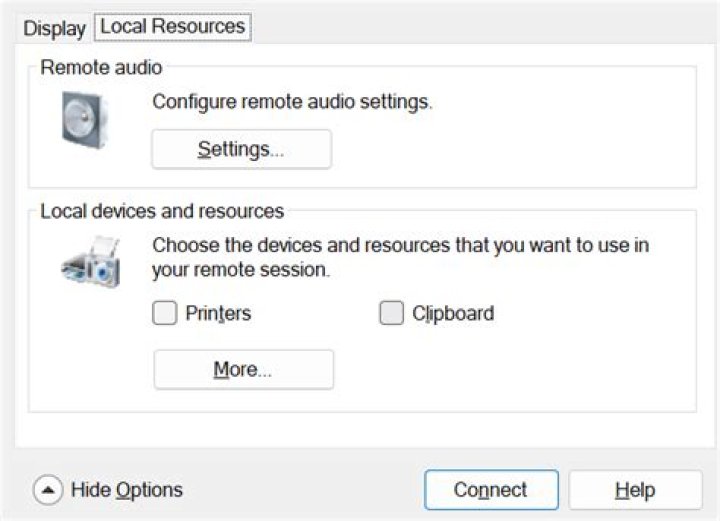Image resolution: width=720 pixels, height=521 pixels.
Task: Click the Hide Options text label
Action: click(x=127, y=490)
